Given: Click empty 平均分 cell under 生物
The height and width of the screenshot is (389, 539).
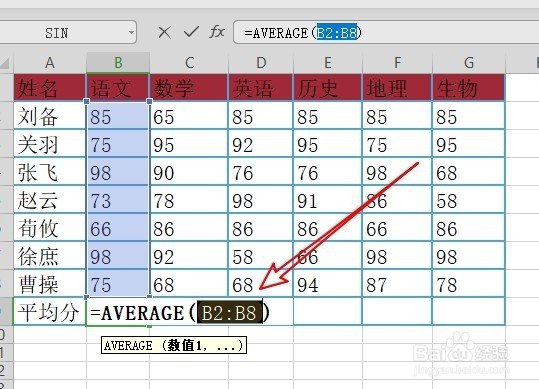Looking at the screenshot, I should tap(469, 311).
